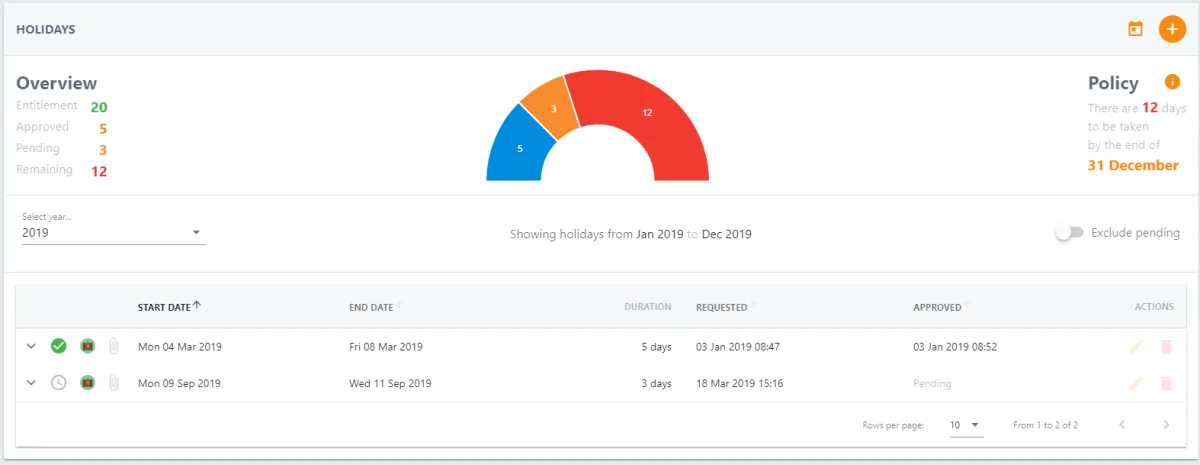This screenshot has width=1200, height=465.
Task: Click the '31 December' policy date
Action: click(x=1133, y=166)
